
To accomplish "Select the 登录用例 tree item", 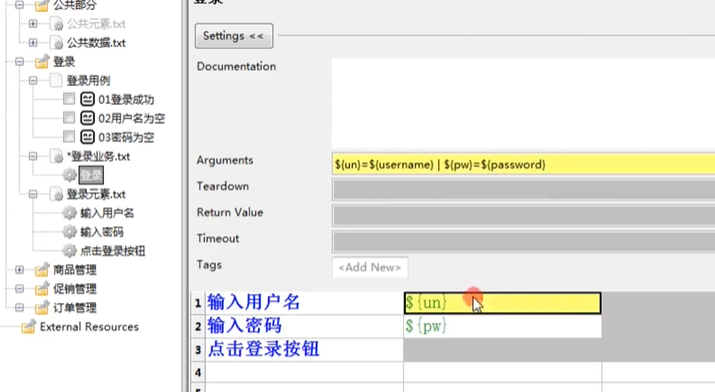I will pos(88,81).
